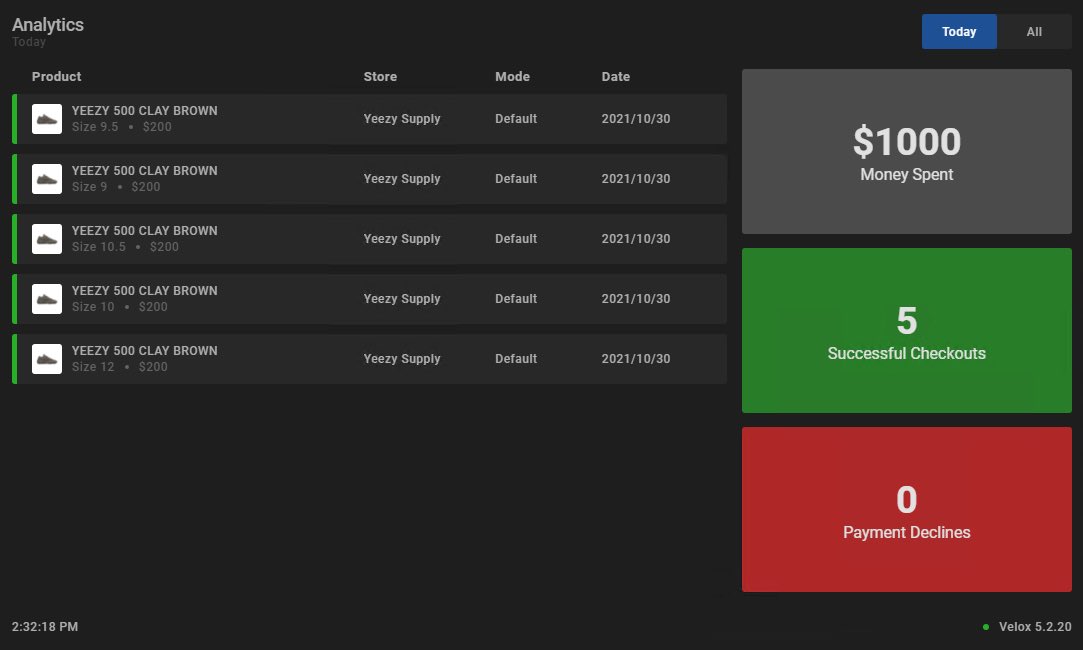Viewport: 1083px width, 650px height.
Task: Select YEEZY 500 CLAY BROWN title, Size 9.5
Action: tap(144, 111)
